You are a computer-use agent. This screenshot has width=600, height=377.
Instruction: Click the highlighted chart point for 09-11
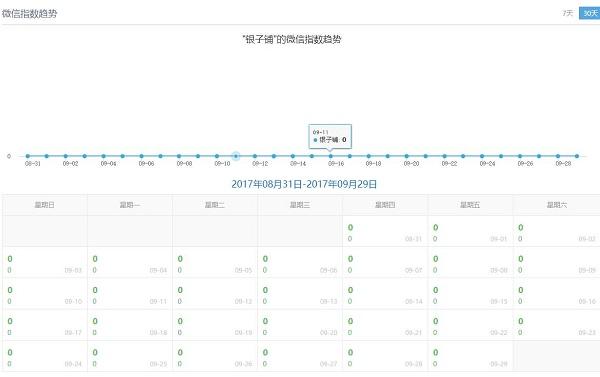(x=236, y=156)
